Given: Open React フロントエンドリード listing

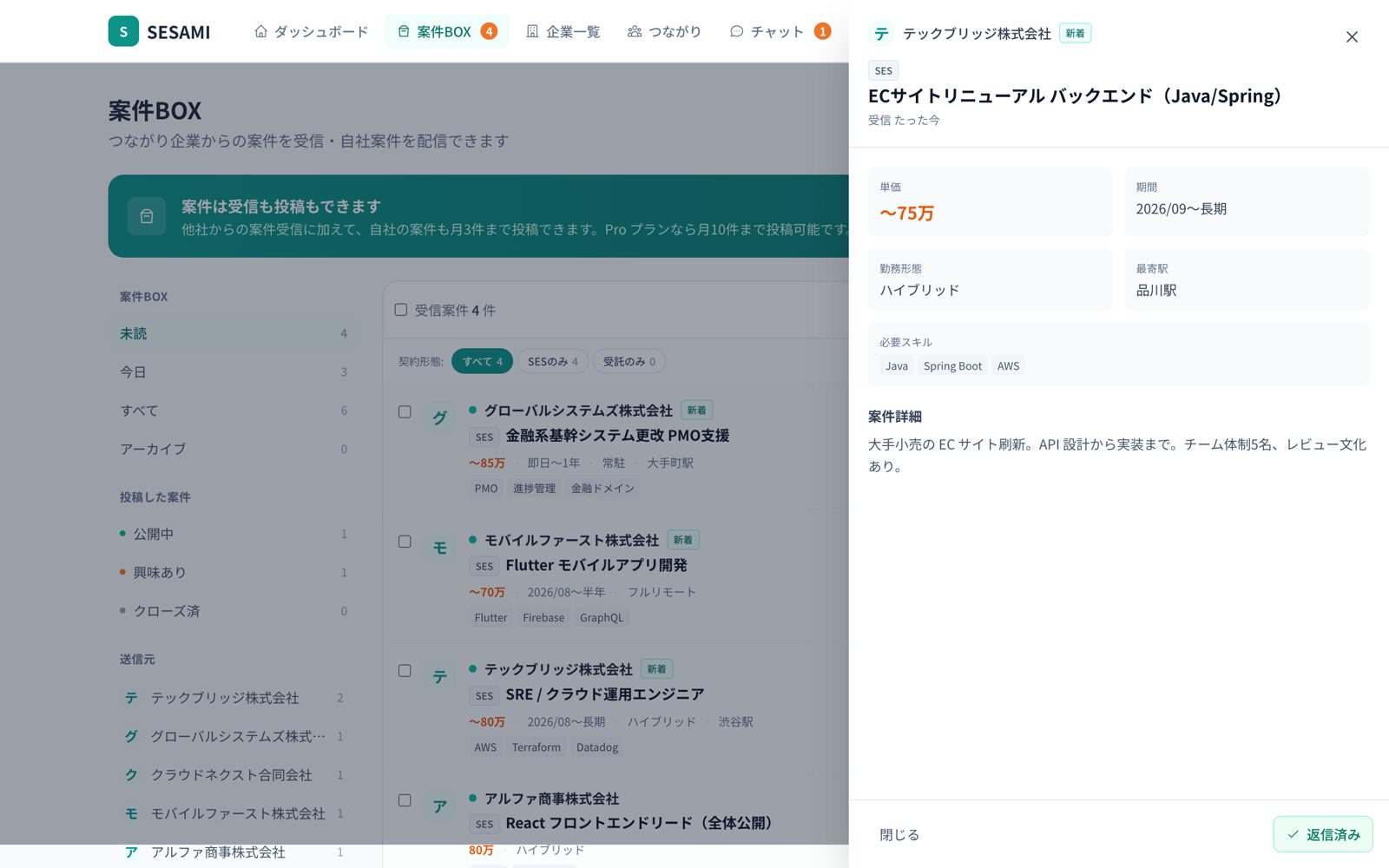Looking at the screenshot, I should [639, 823].
